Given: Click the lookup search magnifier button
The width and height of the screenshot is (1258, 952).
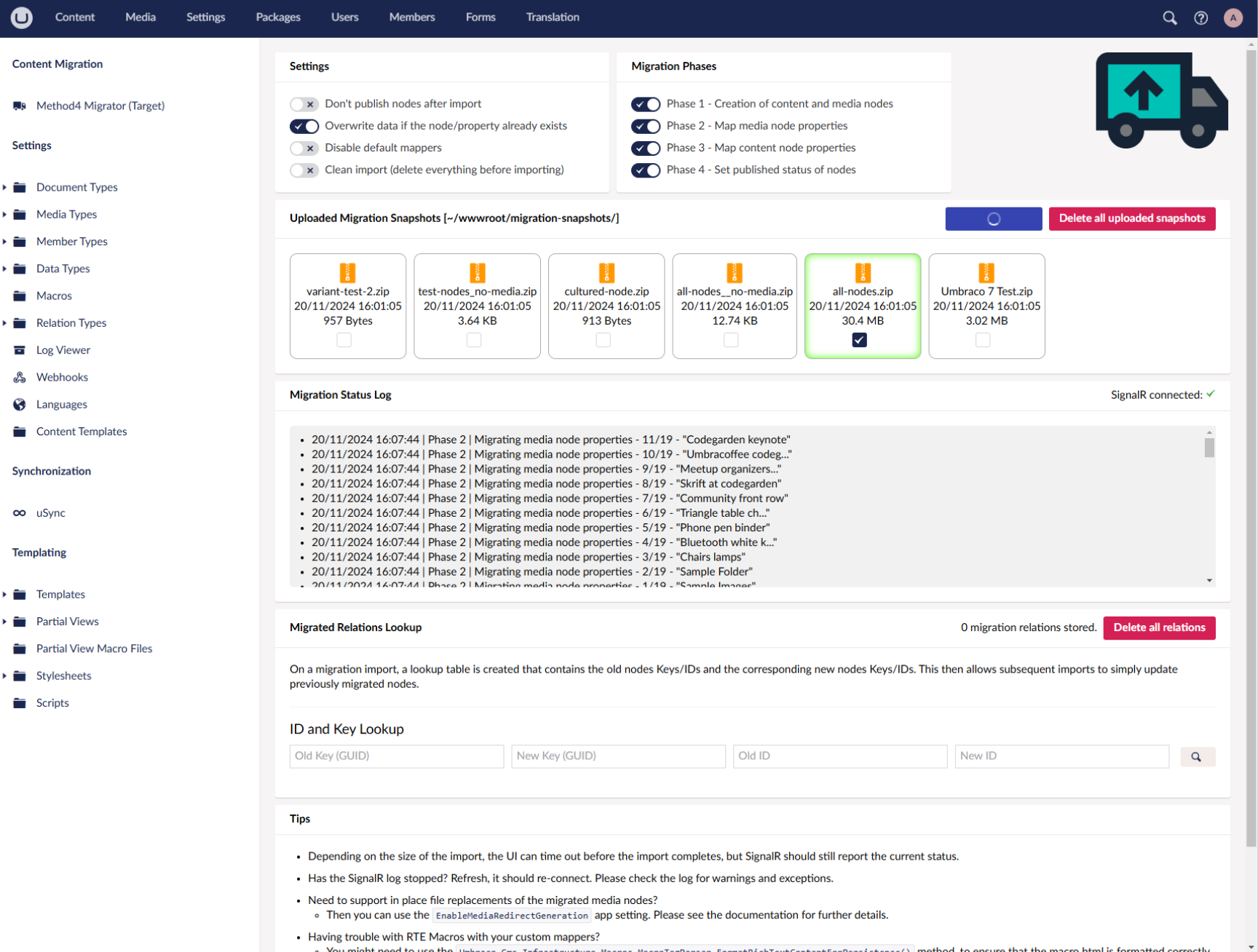Looking at the screenshot, I should tap(1197, 756).
